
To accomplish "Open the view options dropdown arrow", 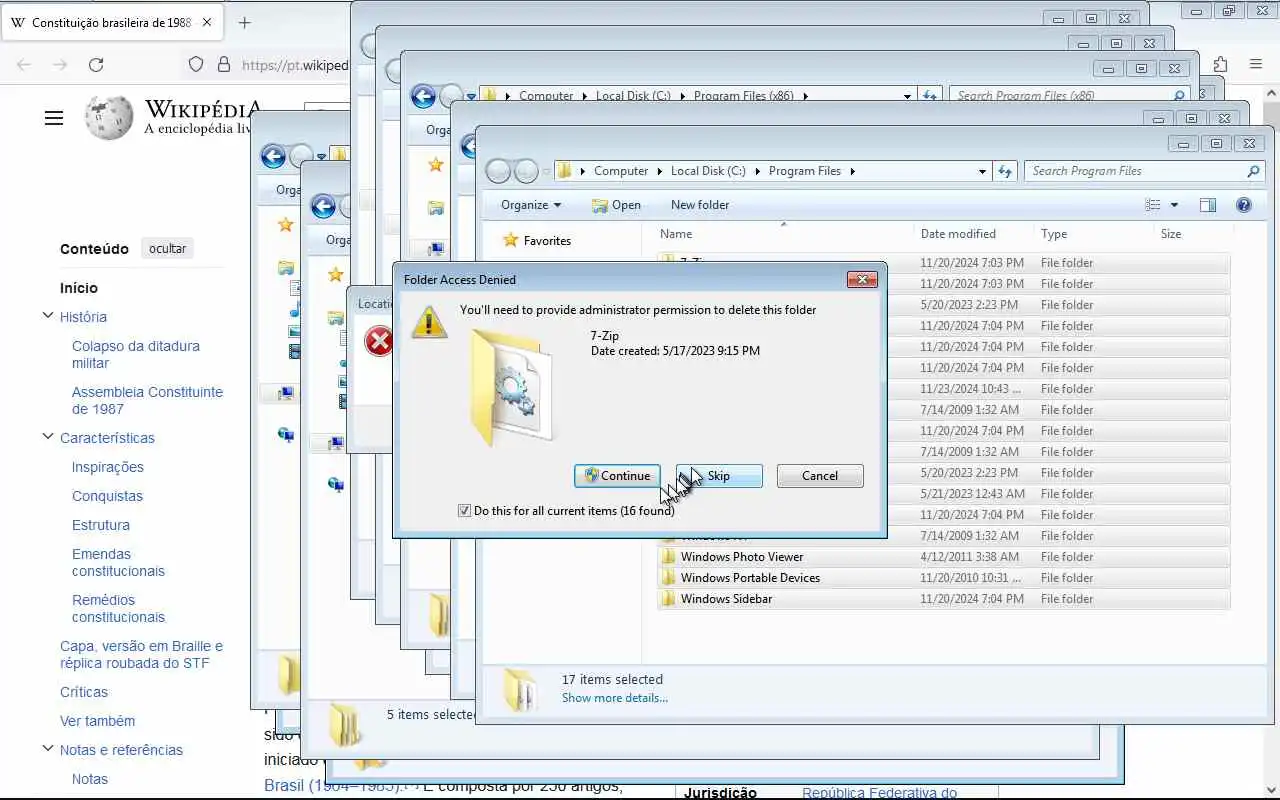I will (x=1174, y=205).
